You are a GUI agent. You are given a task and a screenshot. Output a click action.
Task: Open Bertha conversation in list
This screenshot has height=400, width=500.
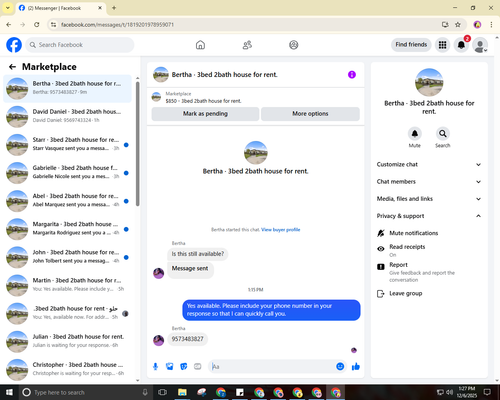click(x=68, y=88)
